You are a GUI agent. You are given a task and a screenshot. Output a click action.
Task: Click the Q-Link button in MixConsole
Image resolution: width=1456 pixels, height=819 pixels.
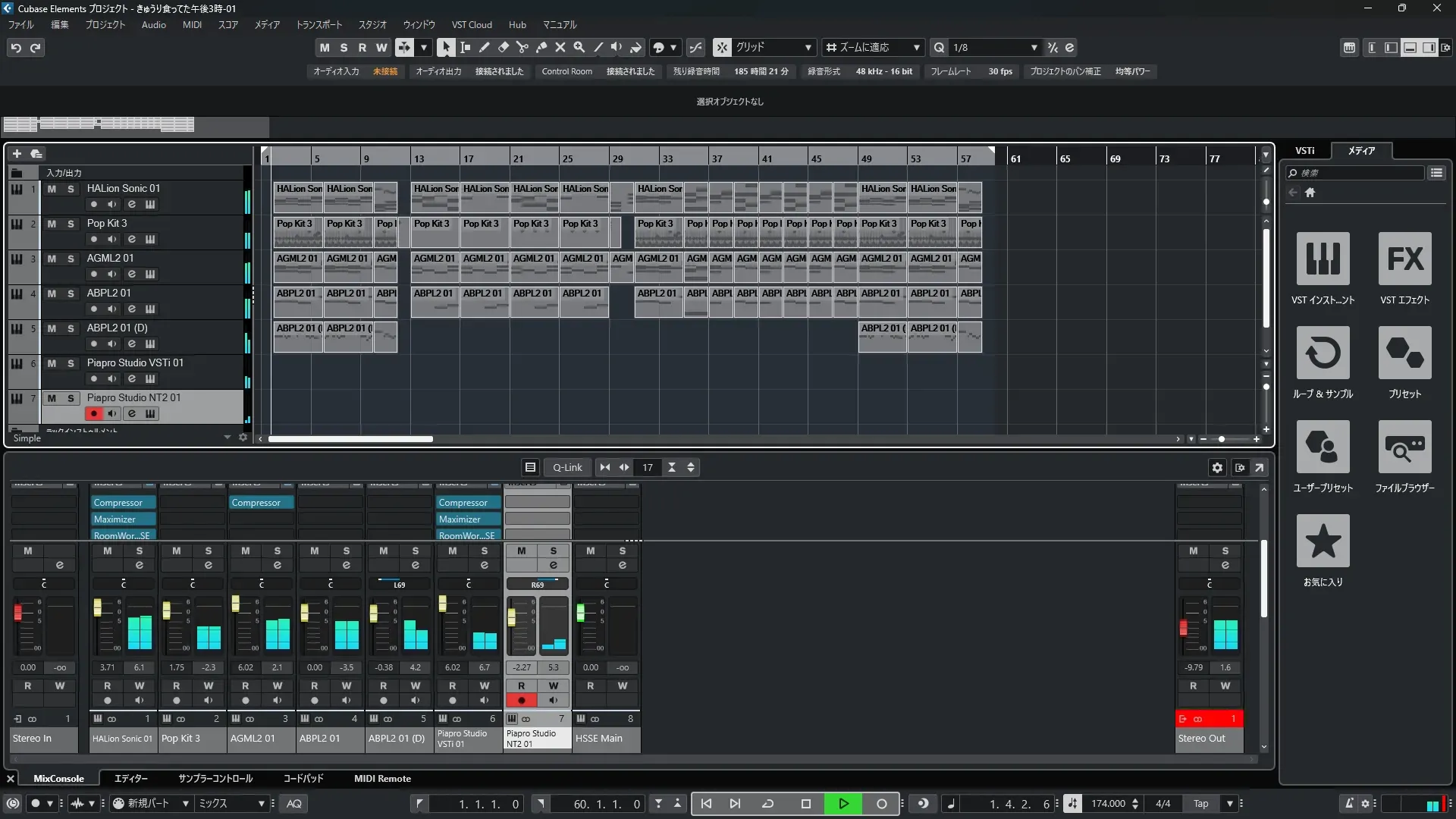click(567, 467)
